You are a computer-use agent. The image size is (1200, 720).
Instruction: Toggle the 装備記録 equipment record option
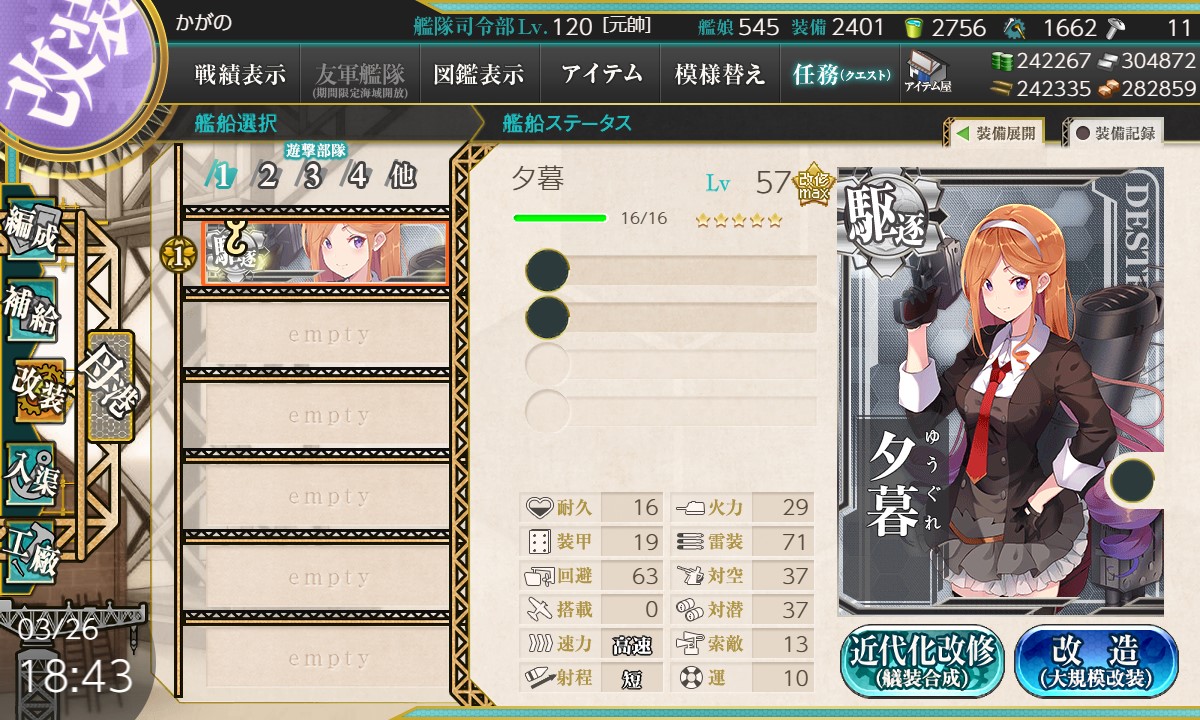1116,133
